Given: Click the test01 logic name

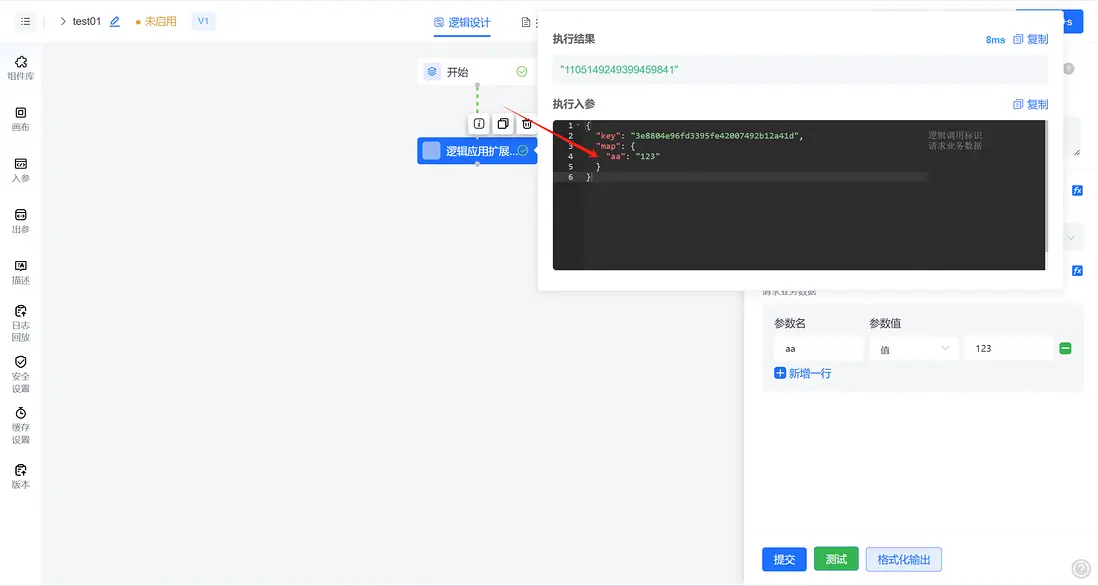Looking at the screenshot, I should (x=87, y=22).
